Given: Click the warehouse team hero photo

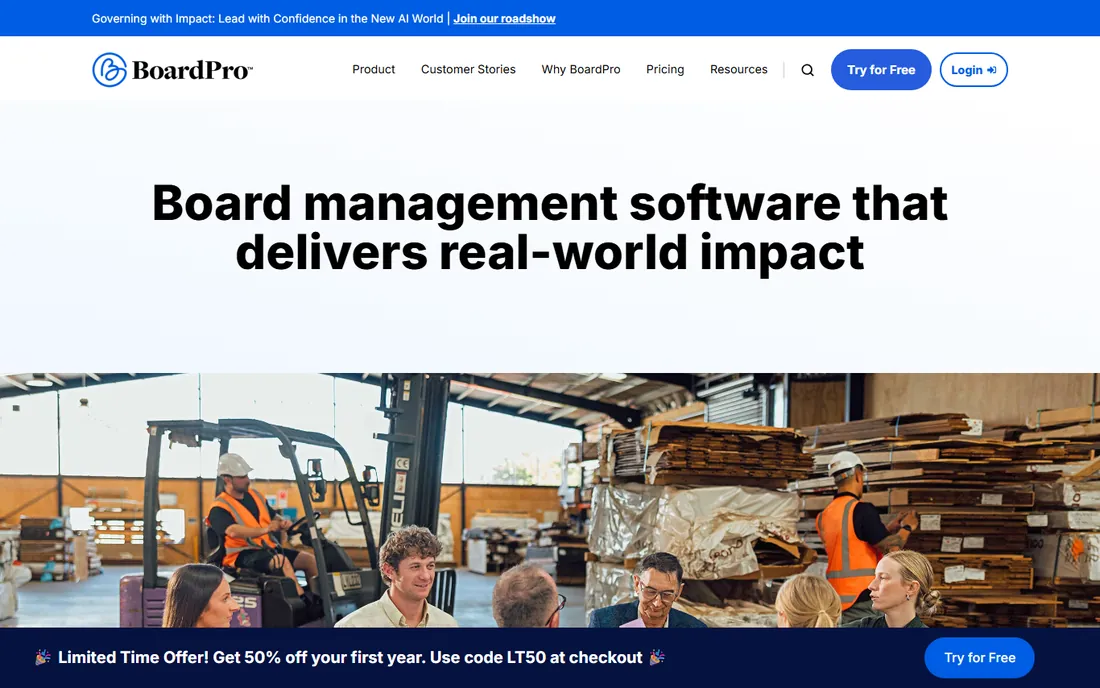Looking at the screenshot, I should pos(550,500).
